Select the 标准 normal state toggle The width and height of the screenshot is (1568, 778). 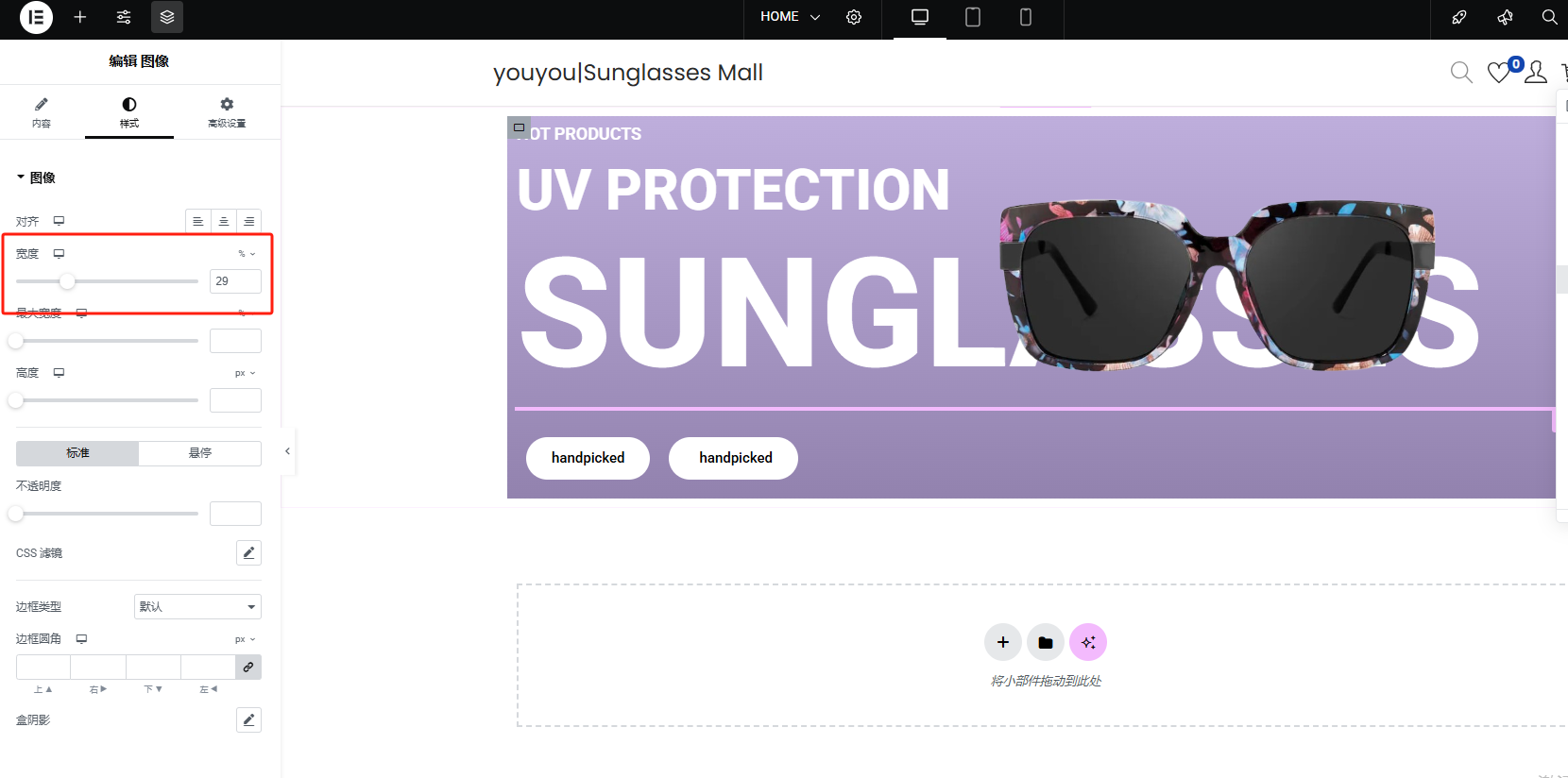(x=77, y=453)
